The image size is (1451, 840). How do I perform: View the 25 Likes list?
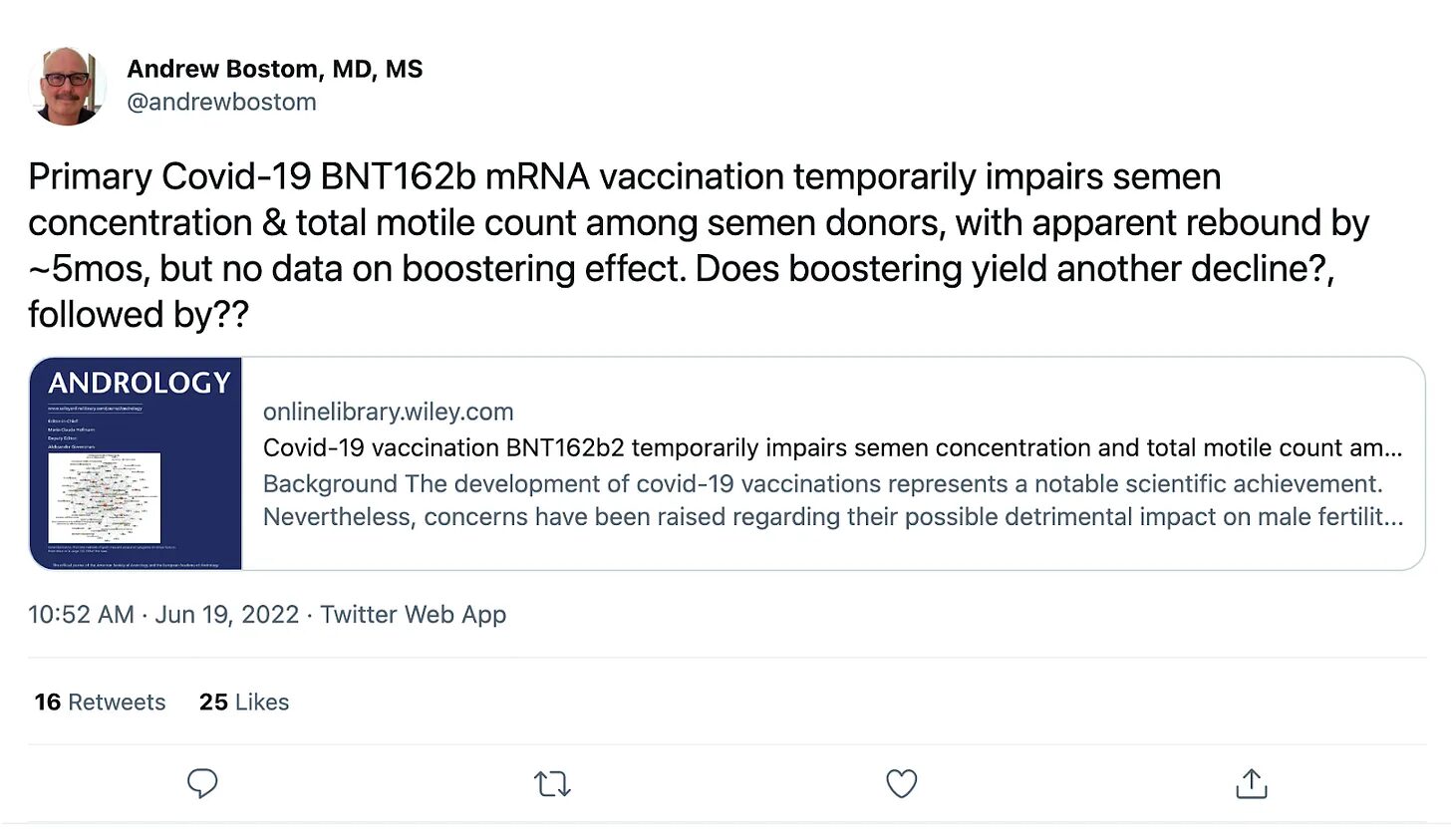pyautogui.click(x=244, y=701)
